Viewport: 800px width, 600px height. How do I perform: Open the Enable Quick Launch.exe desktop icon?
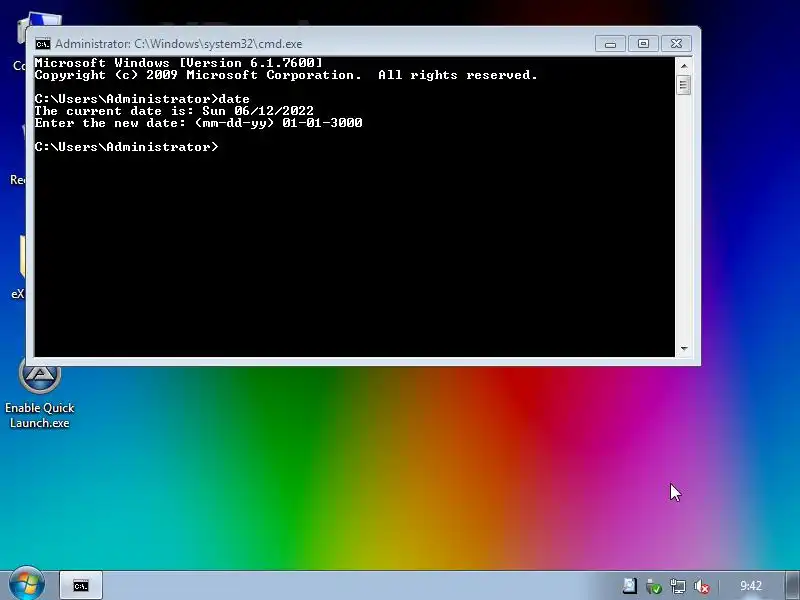click(x=40, y=393)
